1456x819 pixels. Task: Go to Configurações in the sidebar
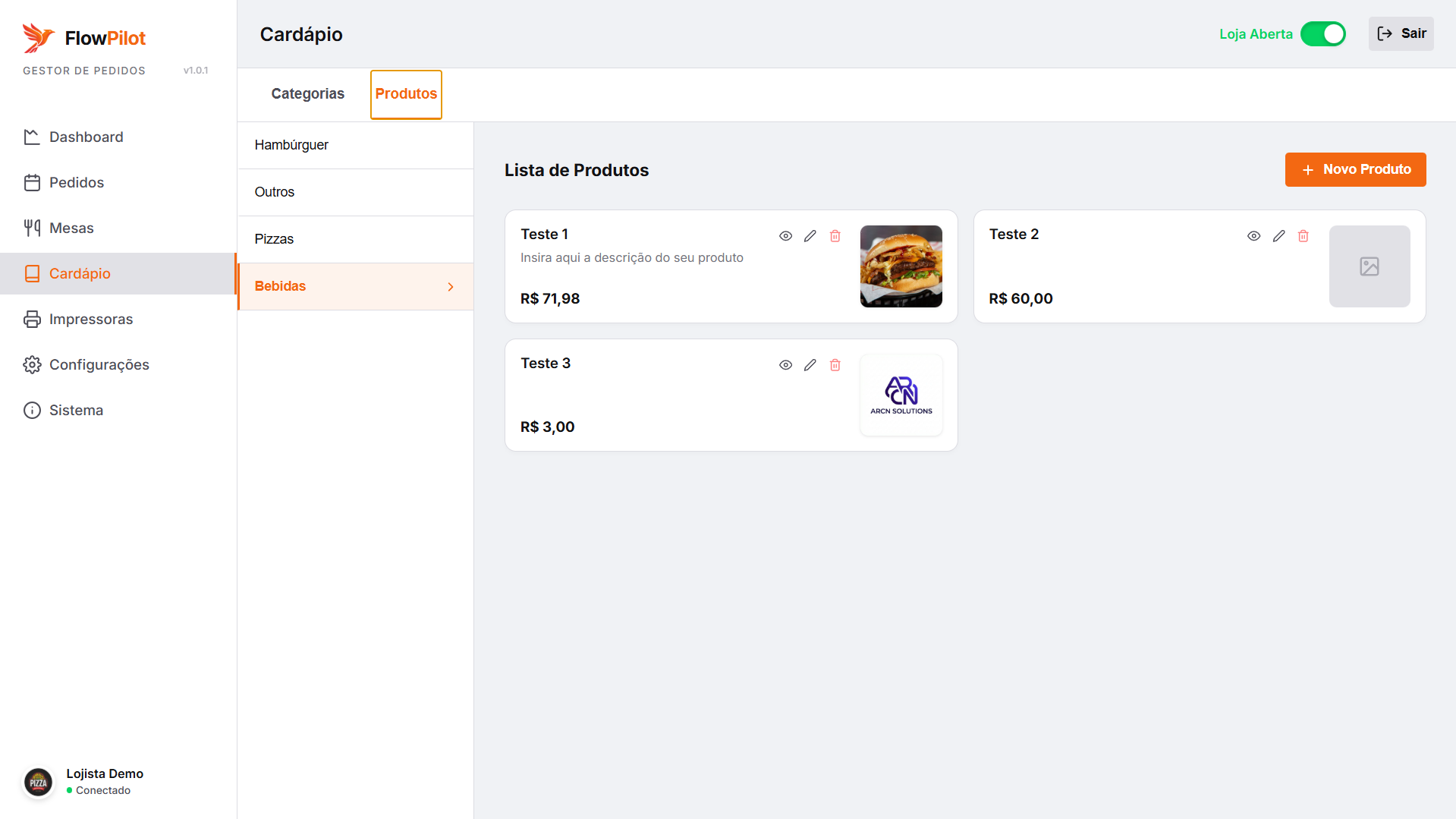point(99,364)
